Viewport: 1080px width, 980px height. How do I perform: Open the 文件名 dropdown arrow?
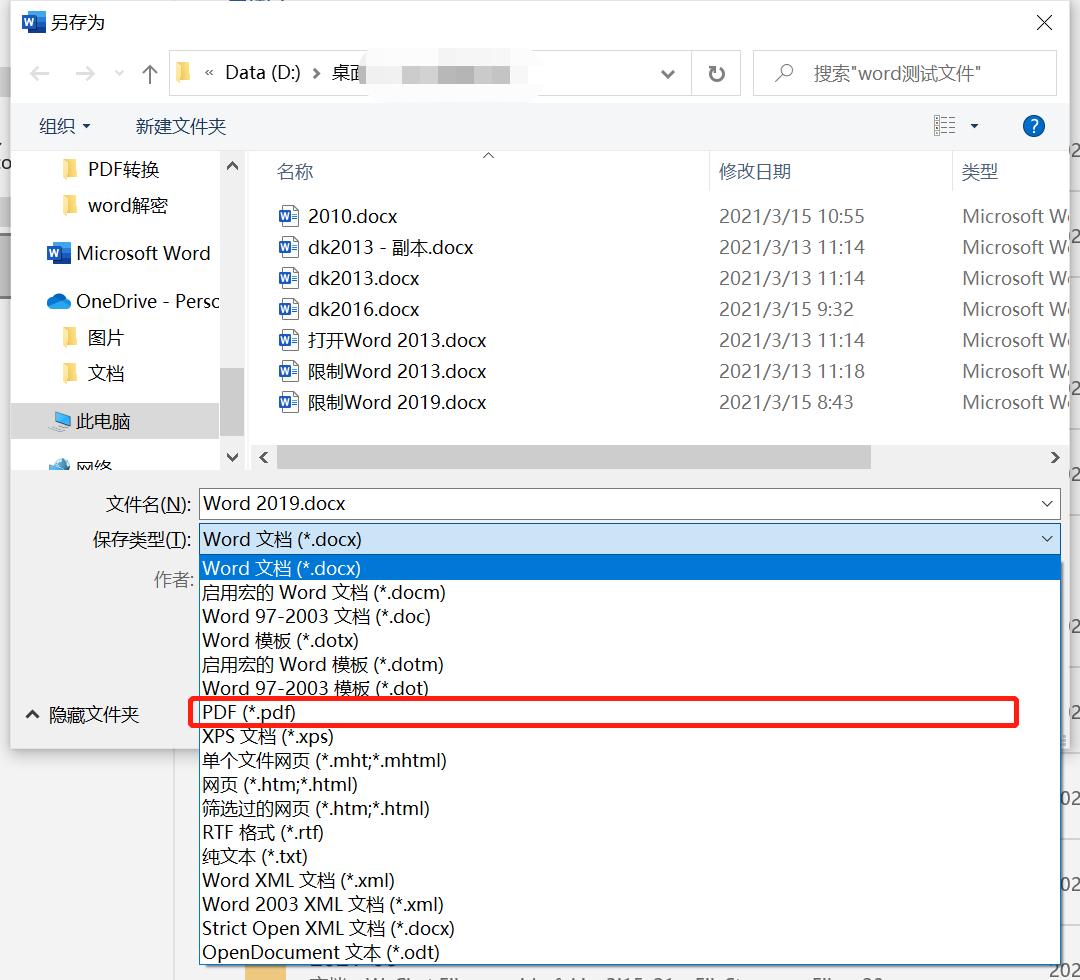click(x=1046, y=503)
